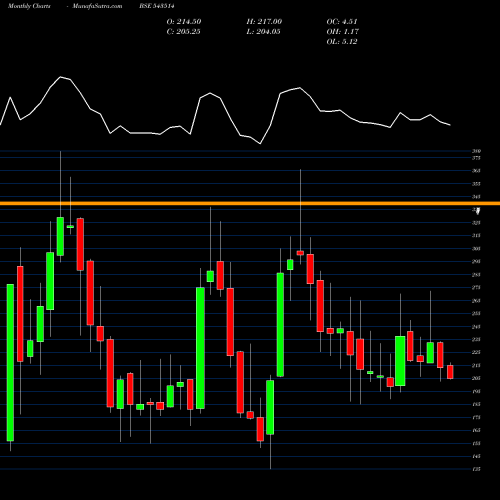Image resolution: width=500 pixels, height=500 pixels.
Task: Click the 275 price axis label
Action: pyautogui.click(x=476, y=287)
